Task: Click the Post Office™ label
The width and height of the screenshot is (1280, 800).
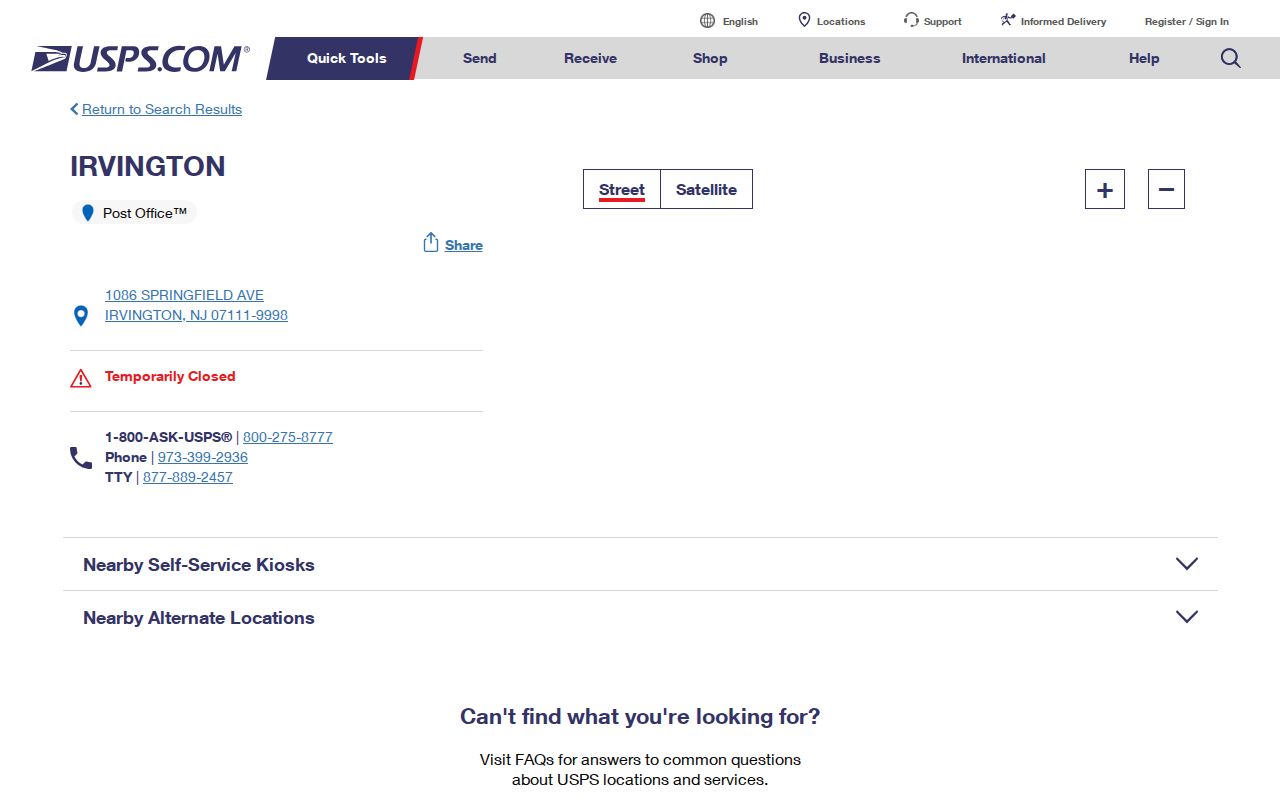Action: coord(145,213)
